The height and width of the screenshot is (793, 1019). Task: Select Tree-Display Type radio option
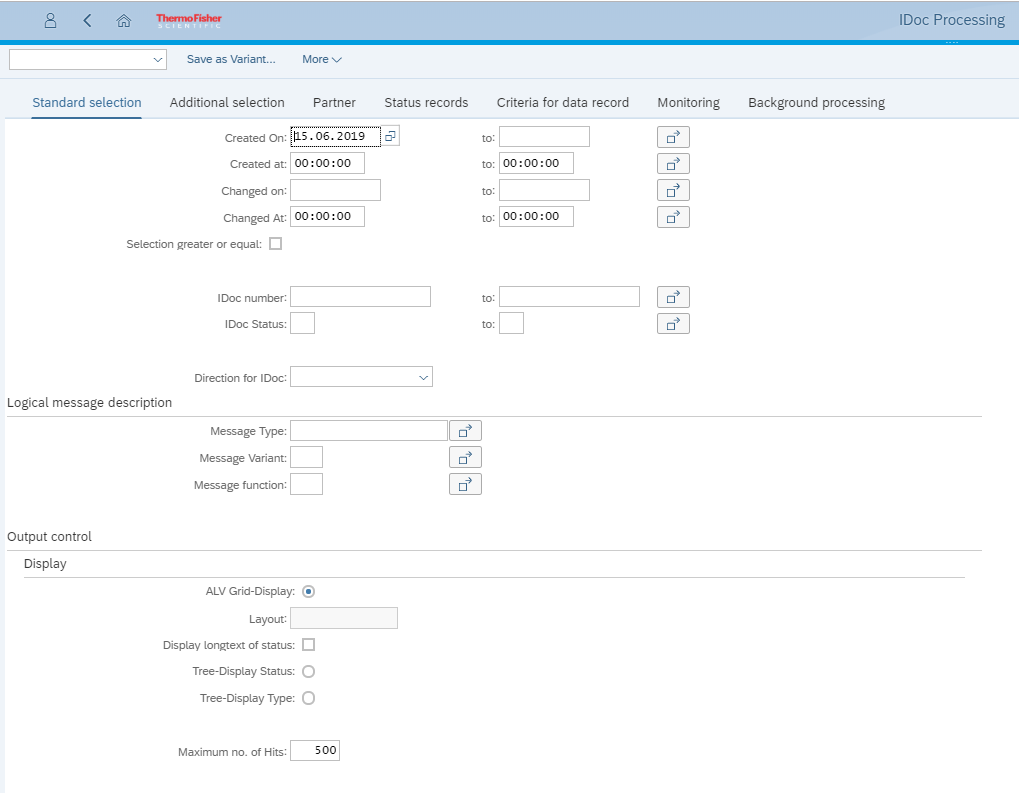click(x=308, y=698)
